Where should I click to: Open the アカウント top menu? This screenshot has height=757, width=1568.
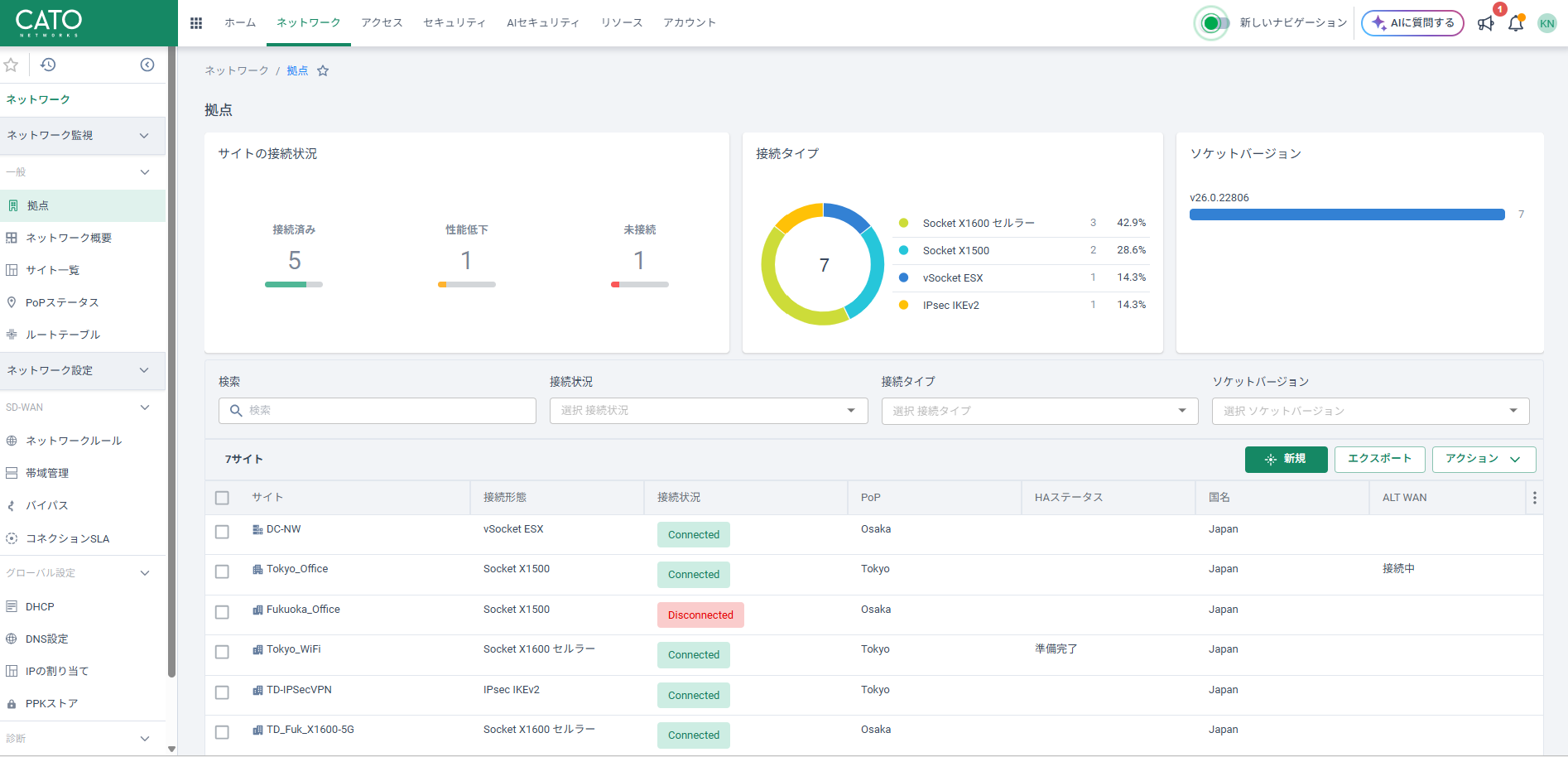click(x=690, y=23)
